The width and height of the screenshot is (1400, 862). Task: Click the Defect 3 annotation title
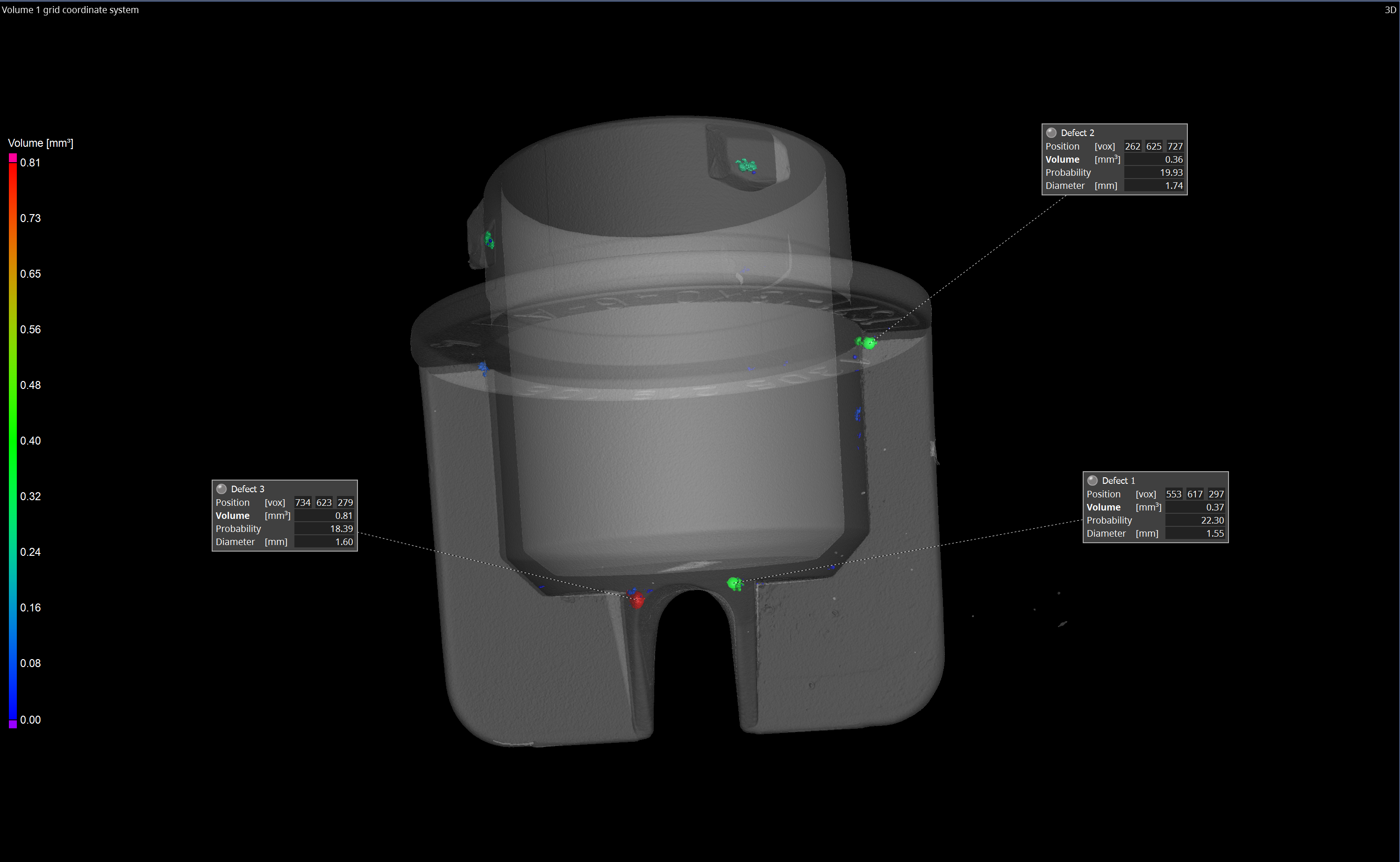[x=247, y=489]
